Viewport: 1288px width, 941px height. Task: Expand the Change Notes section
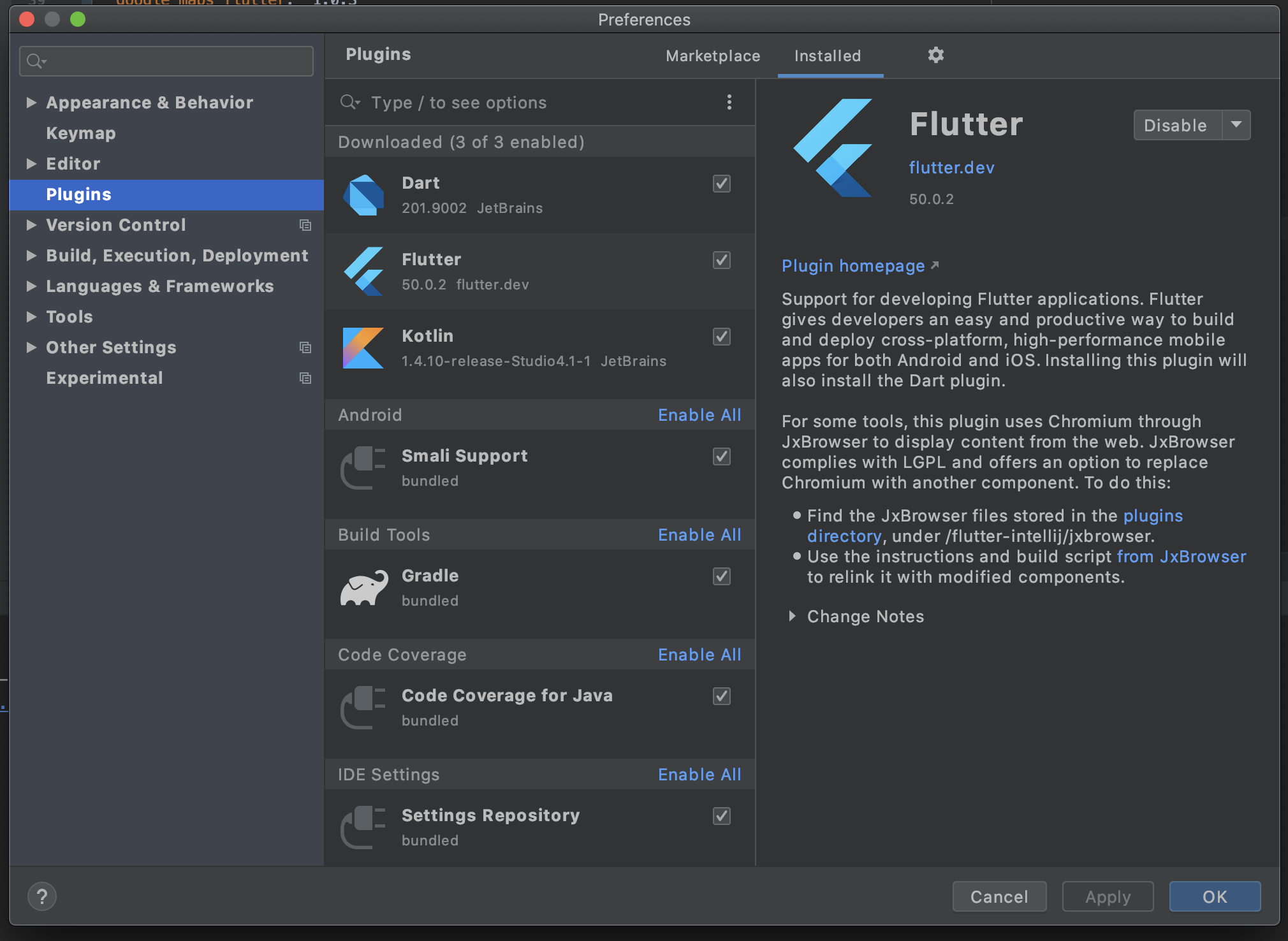pos(793,616)
